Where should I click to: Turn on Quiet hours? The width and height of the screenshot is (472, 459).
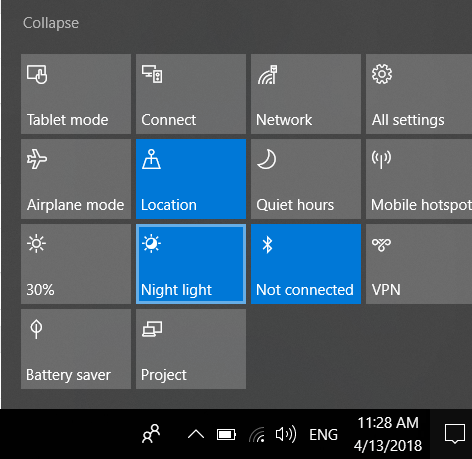(x=306, y=179)
